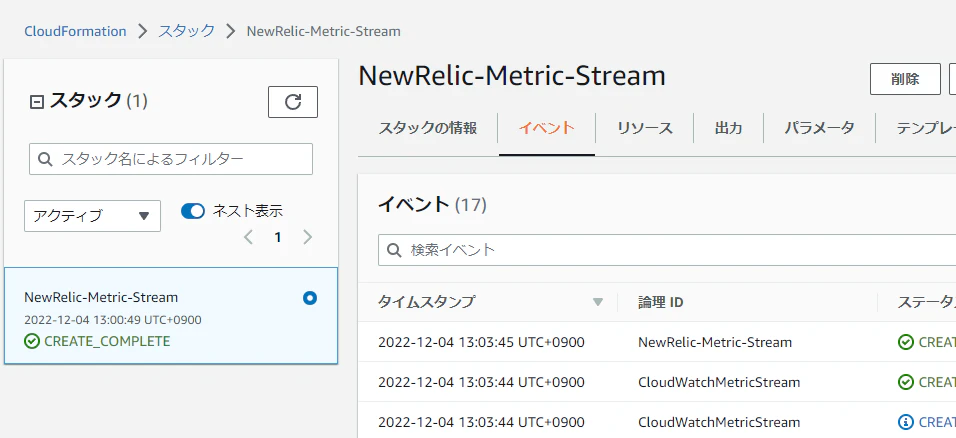Collapse the スタック side panel

click(37, 102)
